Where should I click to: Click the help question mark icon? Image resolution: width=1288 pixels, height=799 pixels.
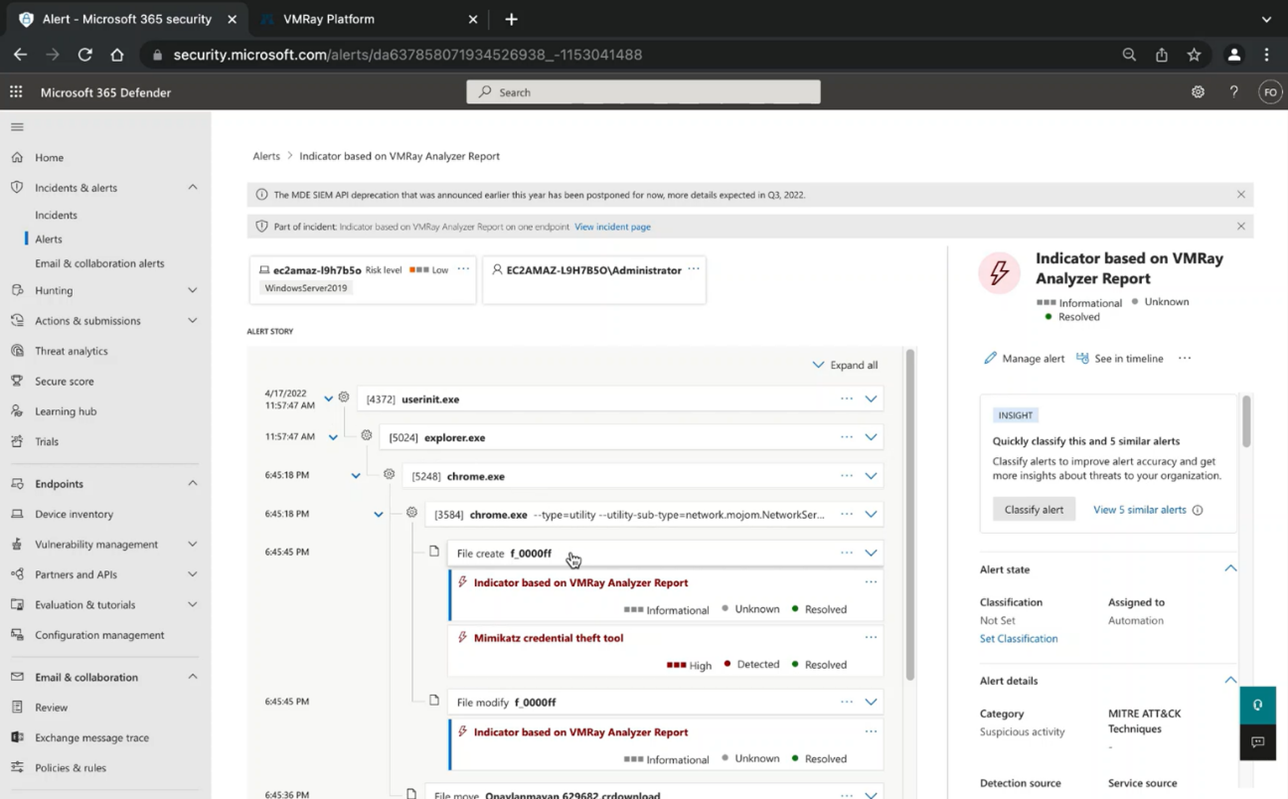pyautogui.click(x=1234, y=92)
